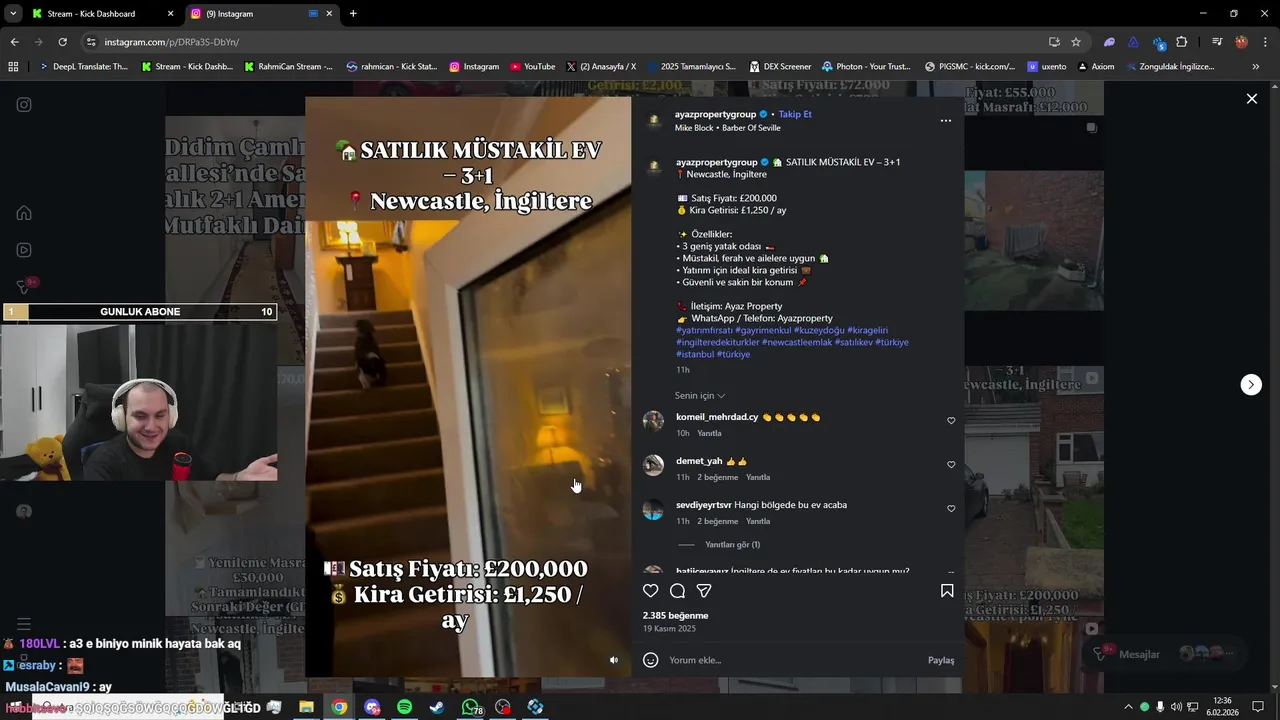Close the Instagram post overlay

coord(1251,98)
